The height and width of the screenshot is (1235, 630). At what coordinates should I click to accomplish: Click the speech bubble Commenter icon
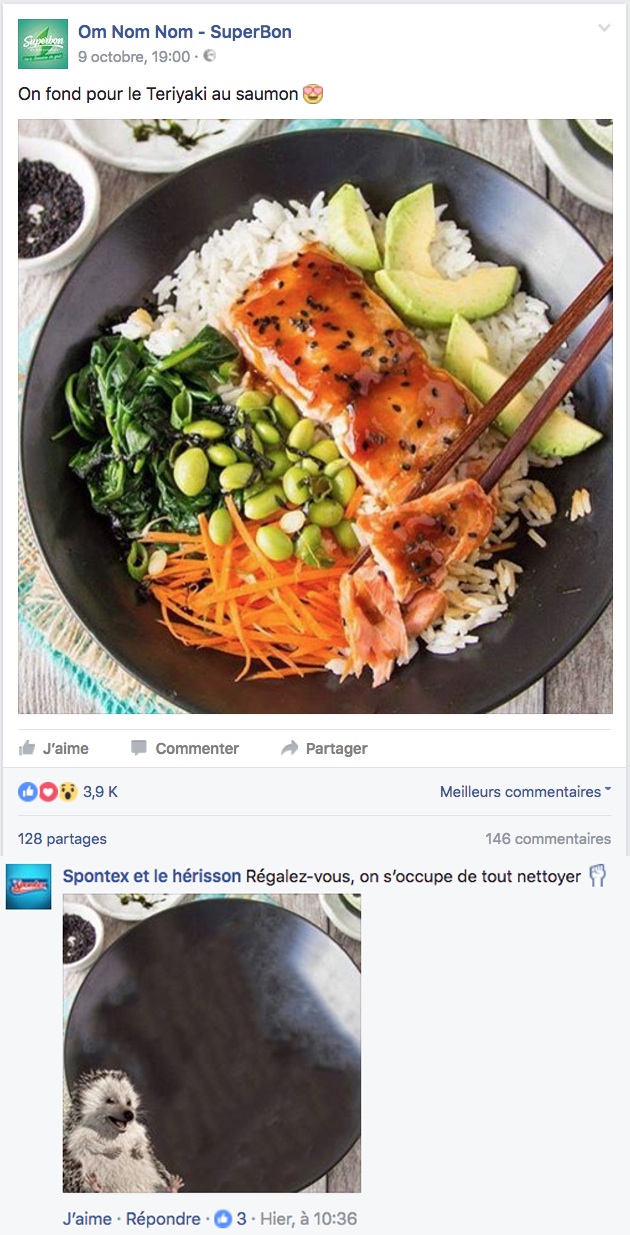[x=139, y=748]
